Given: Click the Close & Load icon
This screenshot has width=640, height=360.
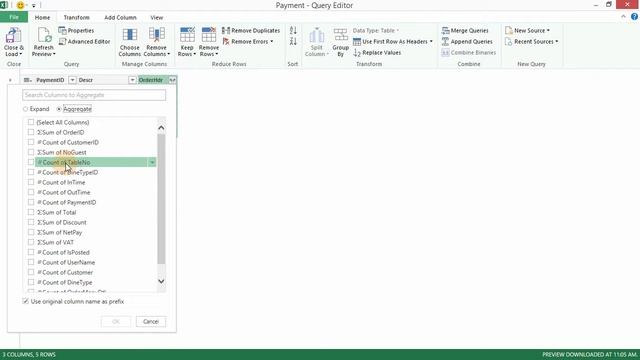Looking at the screenshot, I should [x=13, y=36].
